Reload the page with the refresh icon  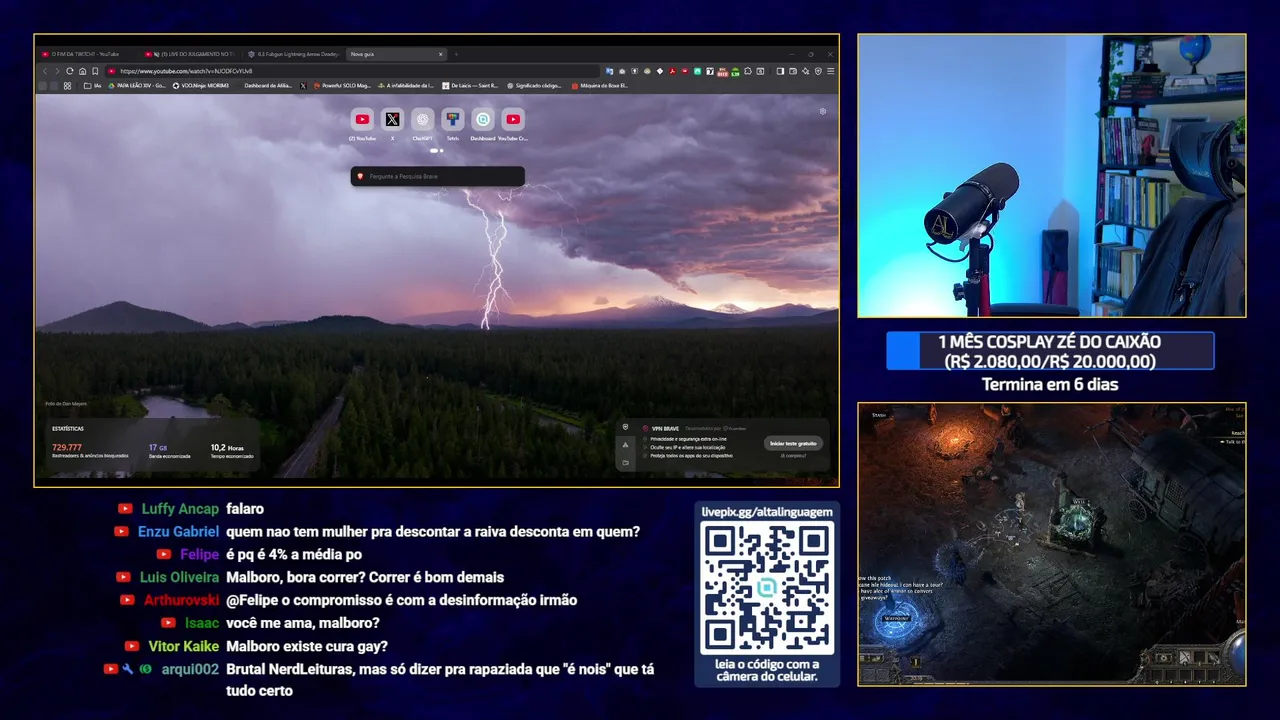(x=70, y=71)
